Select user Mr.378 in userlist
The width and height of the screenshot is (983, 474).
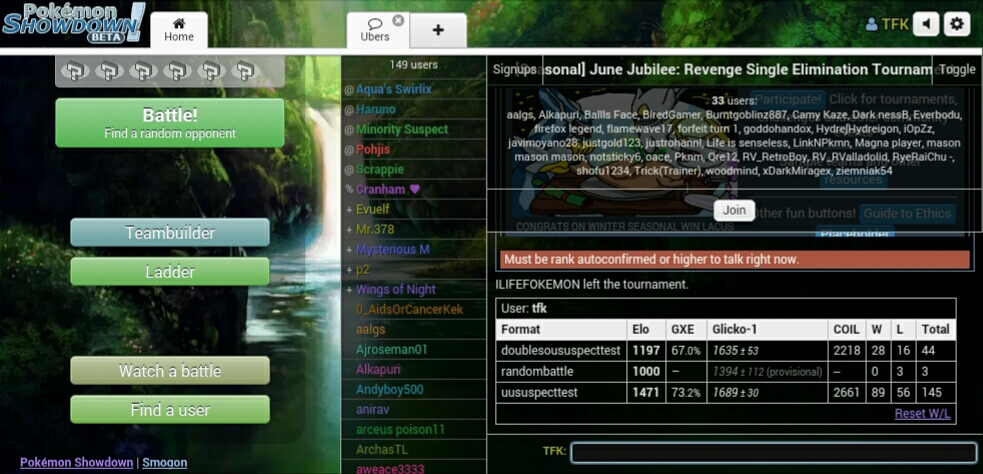coord(414,229)
